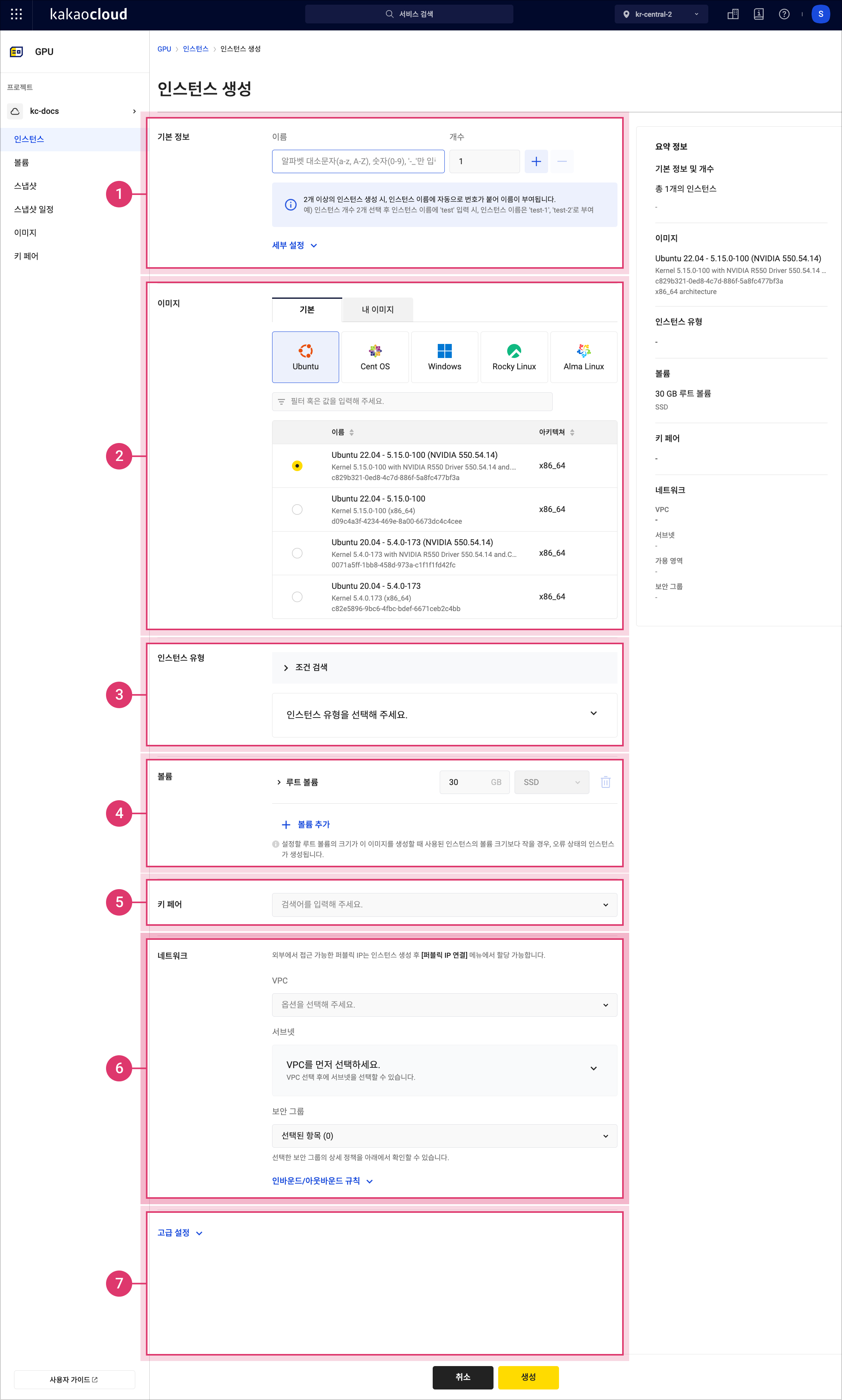The height and width of the screenshot is (1400, 842).
Task: Open 볼륨 in the sidebar
Action: coord(74,162)
